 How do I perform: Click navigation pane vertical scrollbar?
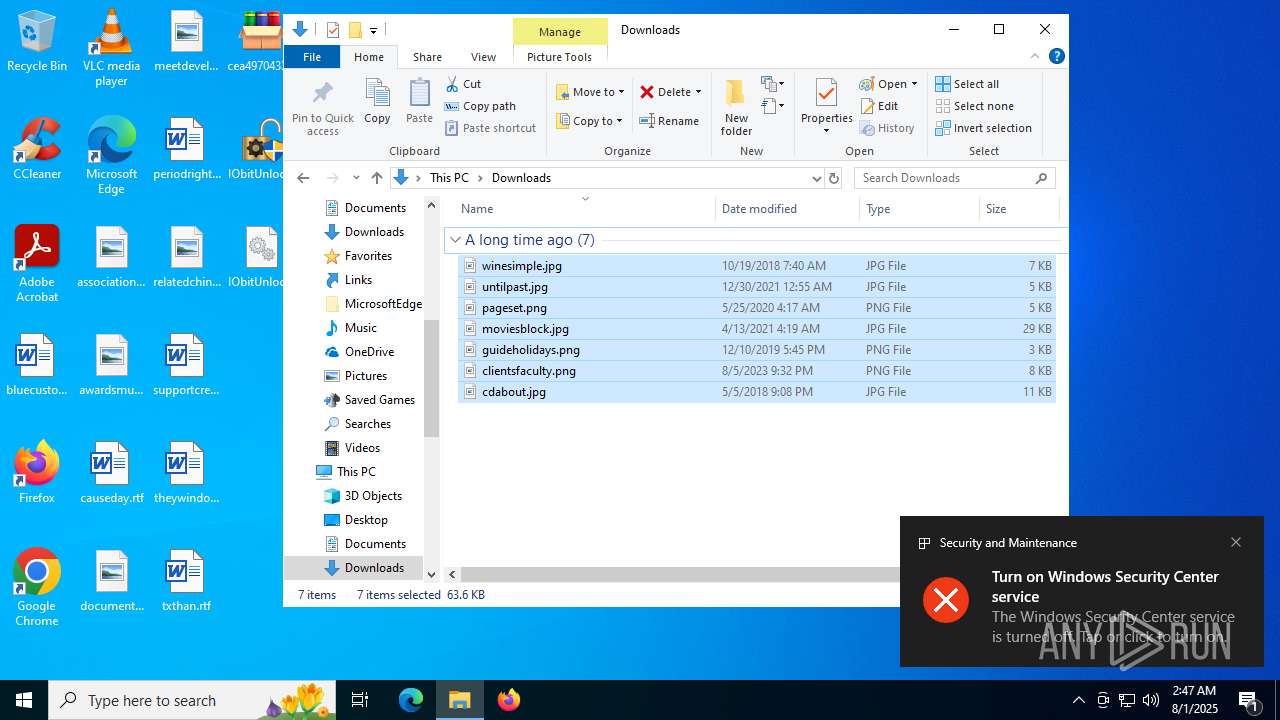coord(431,378)
